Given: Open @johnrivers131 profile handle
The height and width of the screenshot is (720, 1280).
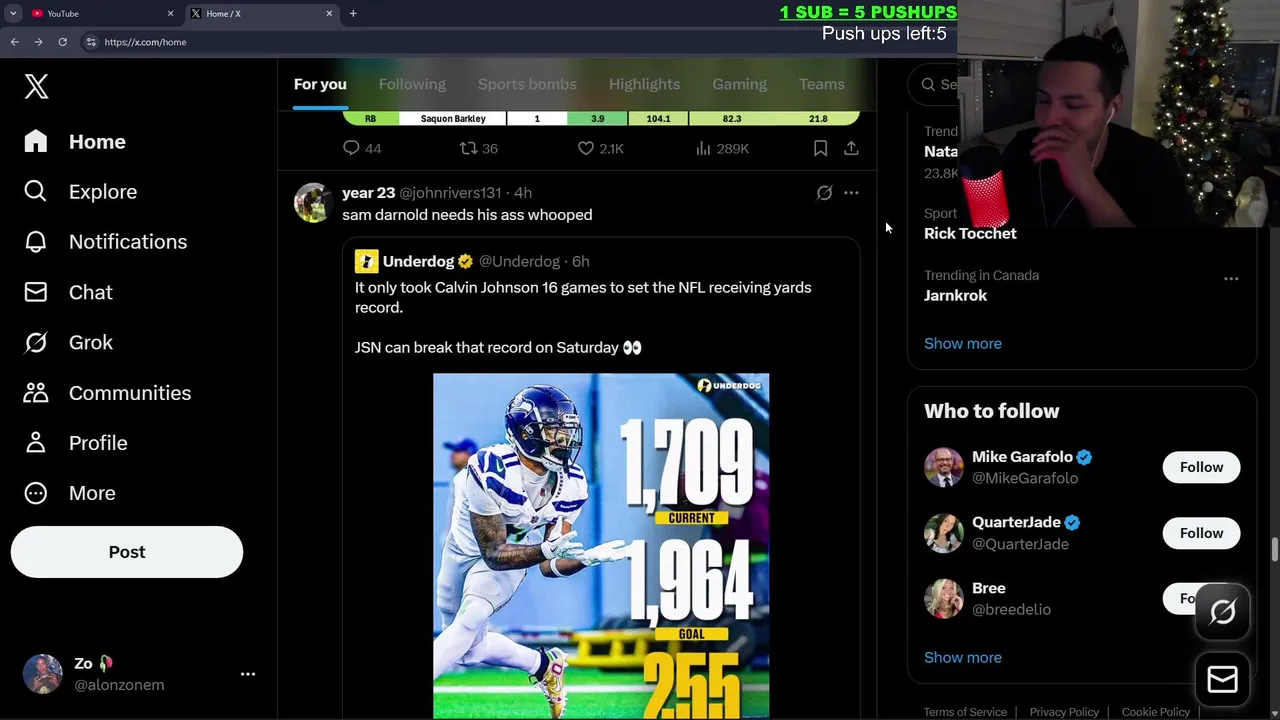Looking at the screenshot, I should coord(450,193).
